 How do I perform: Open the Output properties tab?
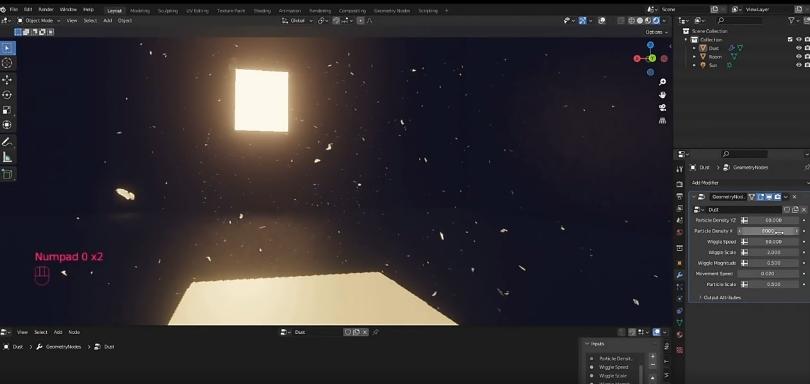click(680, 197)
